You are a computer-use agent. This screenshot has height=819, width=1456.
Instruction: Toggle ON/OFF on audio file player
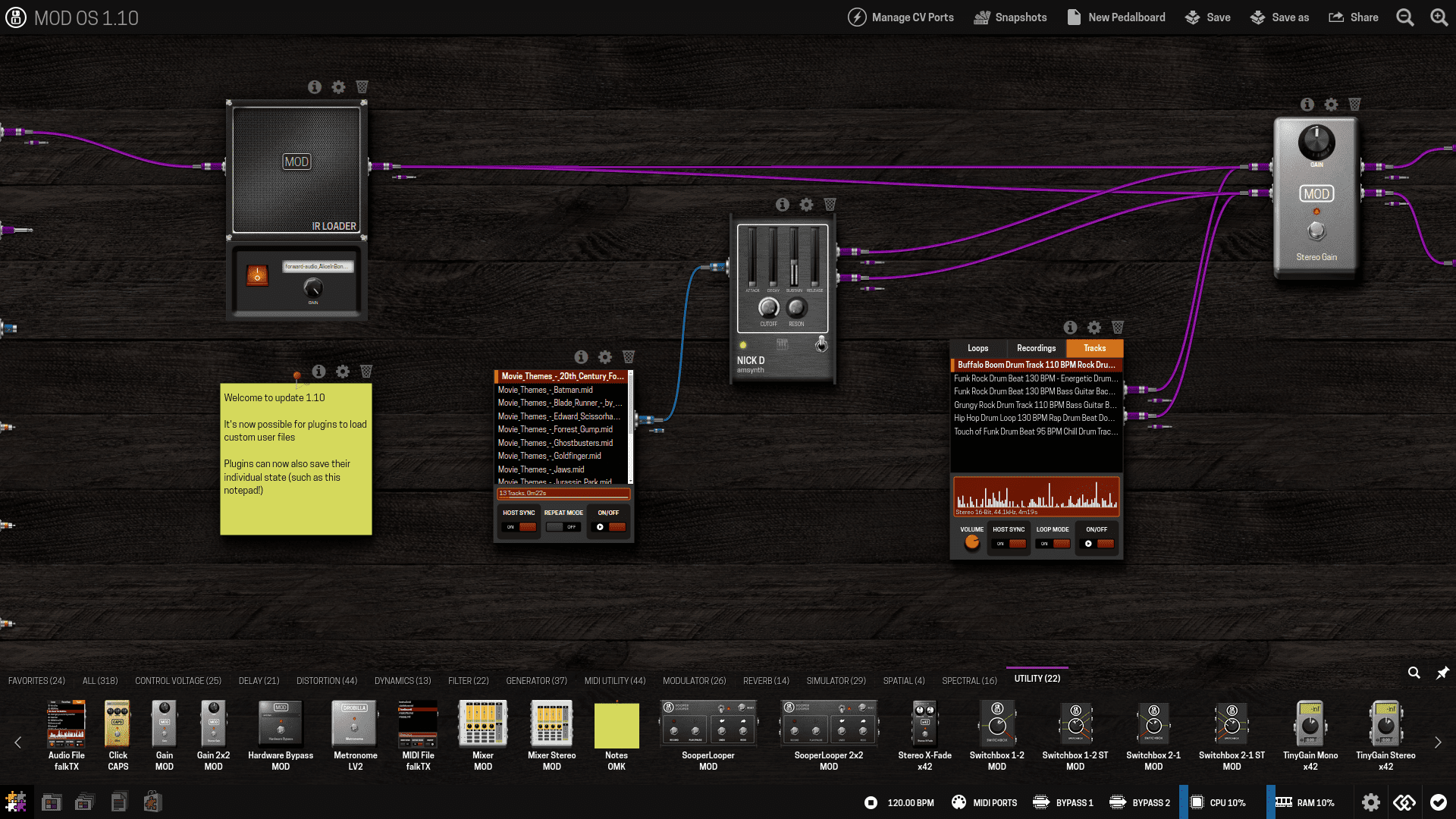(x=1097, y=543)
